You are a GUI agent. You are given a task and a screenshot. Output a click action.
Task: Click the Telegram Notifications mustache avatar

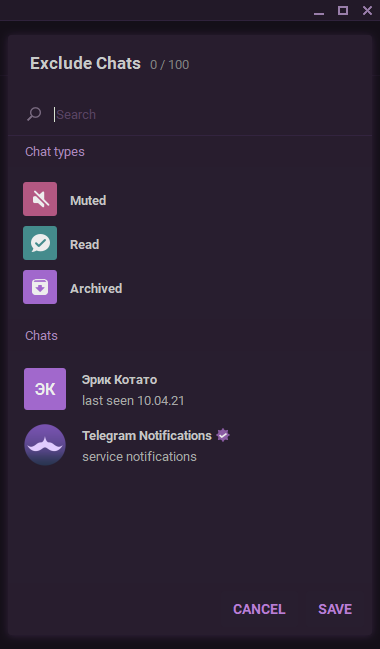tap(45, 445)
